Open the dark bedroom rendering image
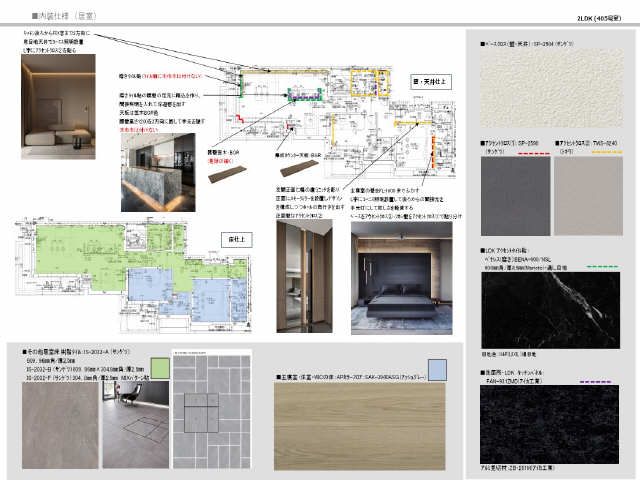 [402, 278]
